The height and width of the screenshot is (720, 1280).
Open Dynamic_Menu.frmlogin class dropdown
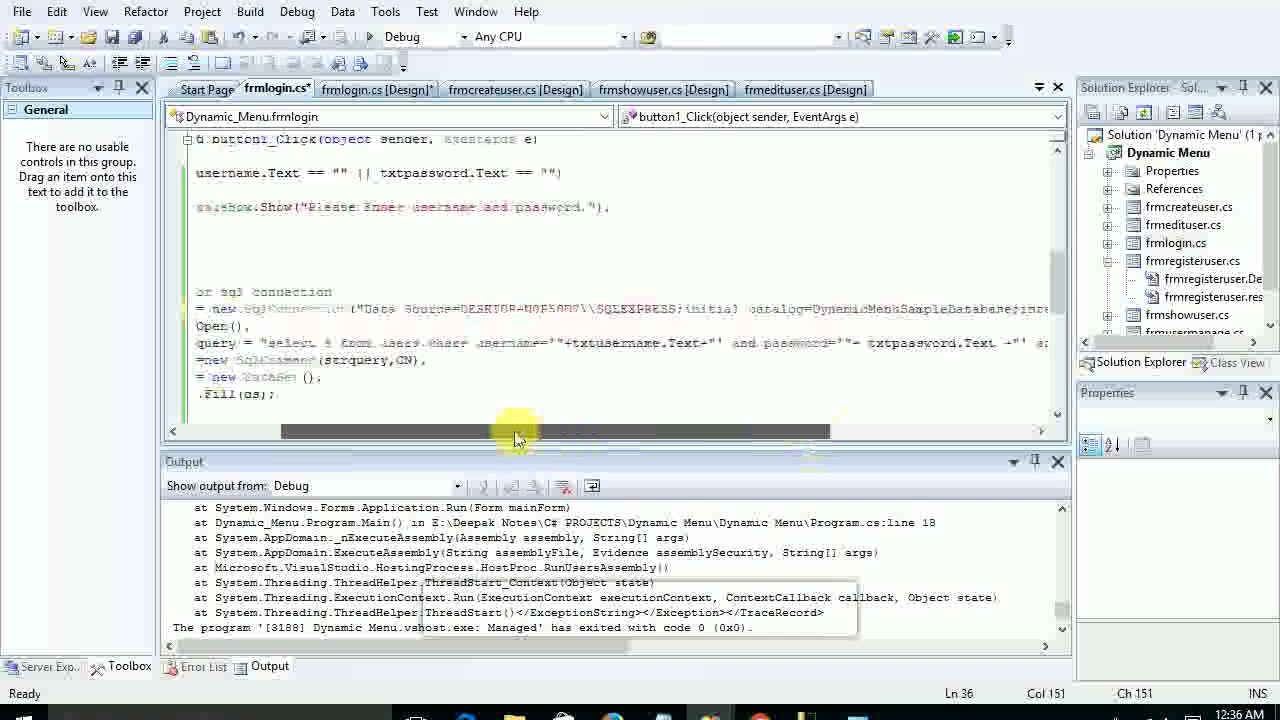604,117
